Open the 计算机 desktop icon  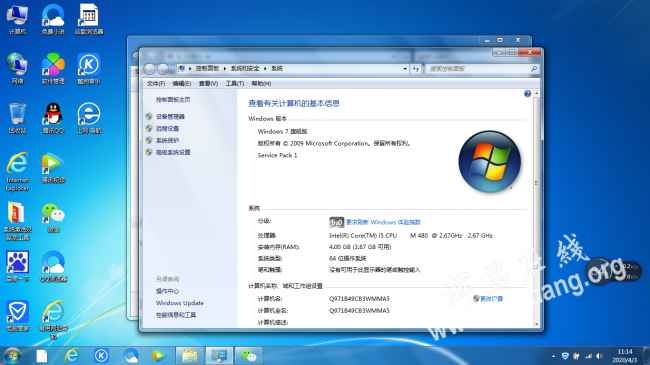[17, 19]
